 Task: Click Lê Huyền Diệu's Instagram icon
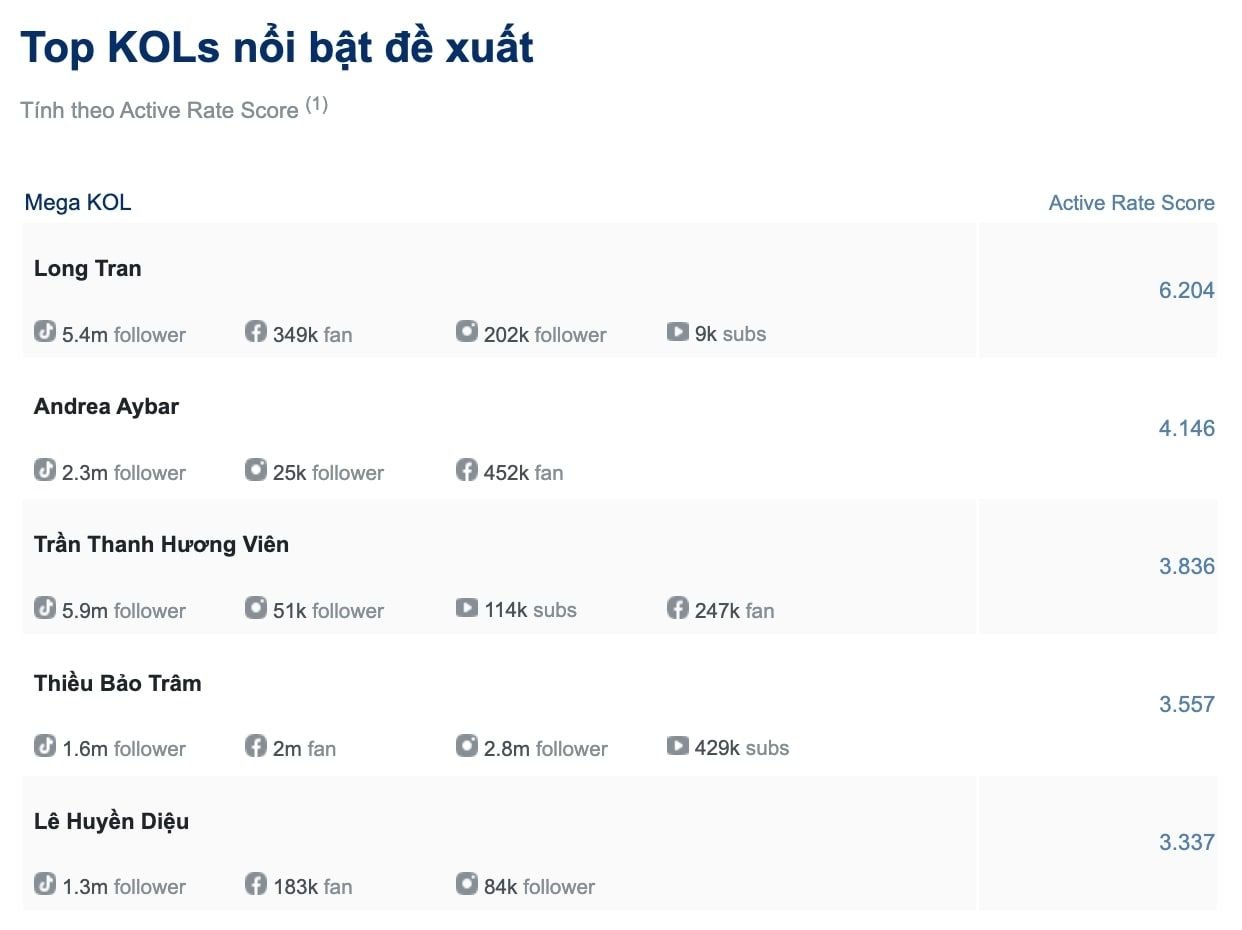click(x=467, y=883)
